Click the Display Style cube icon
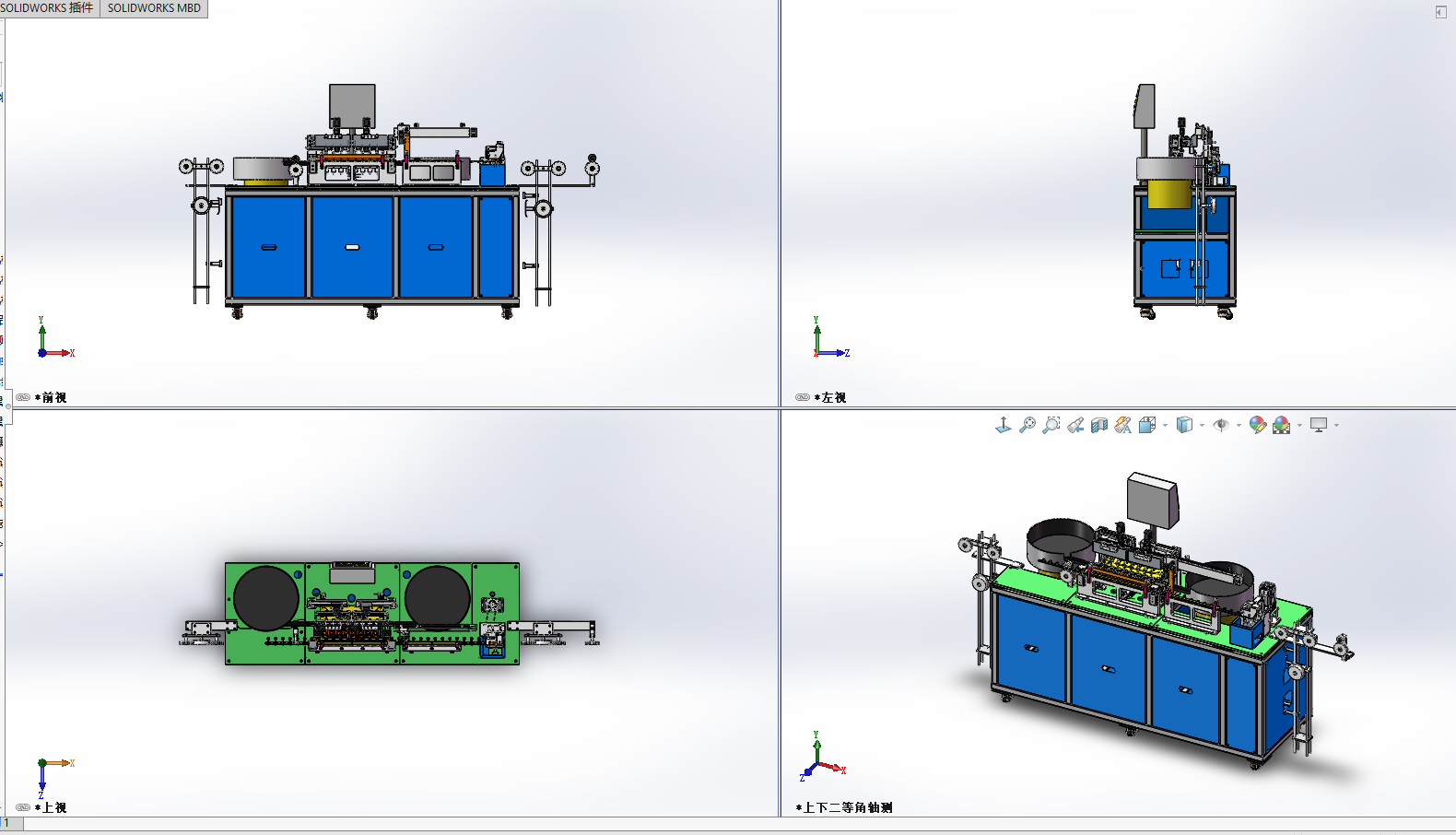The width and height of the screenshot is (1456, 835). tap(1185, 425)
